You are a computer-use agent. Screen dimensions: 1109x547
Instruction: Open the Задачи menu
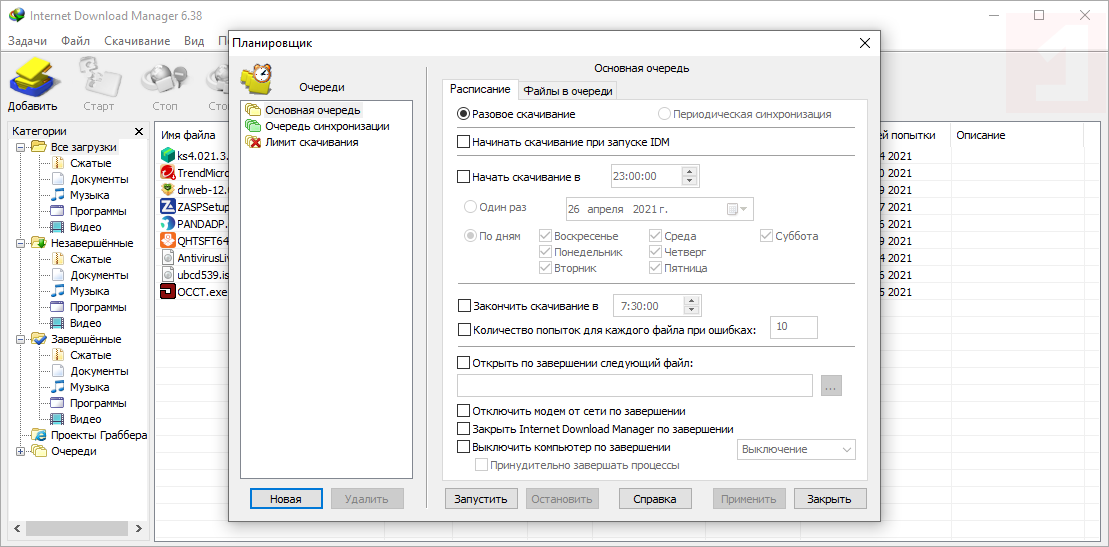tap(28, 40)
